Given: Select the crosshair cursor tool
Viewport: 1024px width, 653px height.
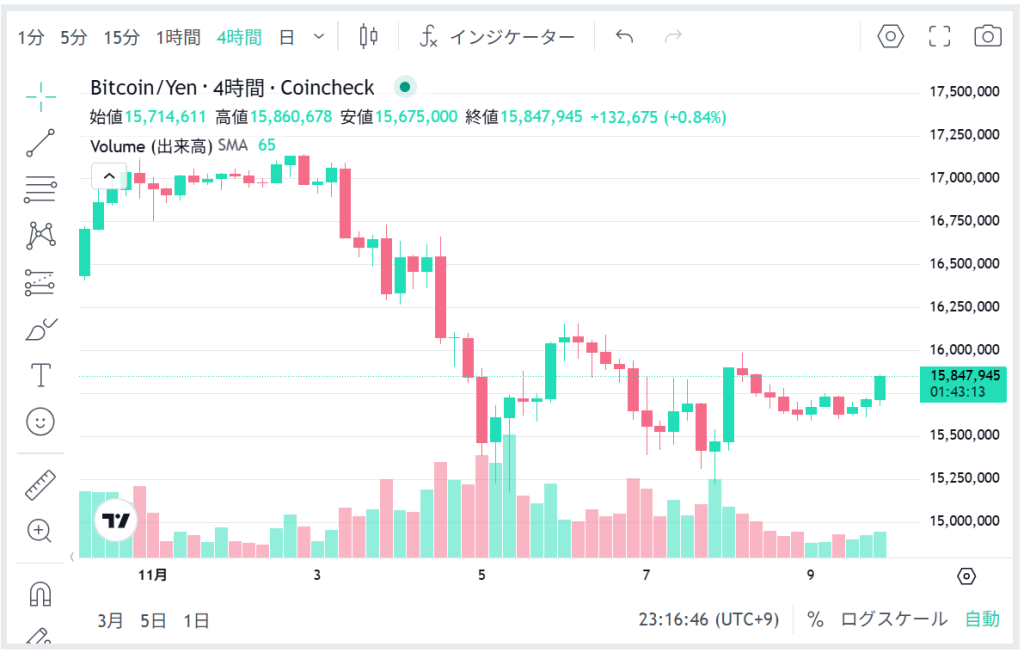Looking at the screenshot, I should (x=41, y=97).
